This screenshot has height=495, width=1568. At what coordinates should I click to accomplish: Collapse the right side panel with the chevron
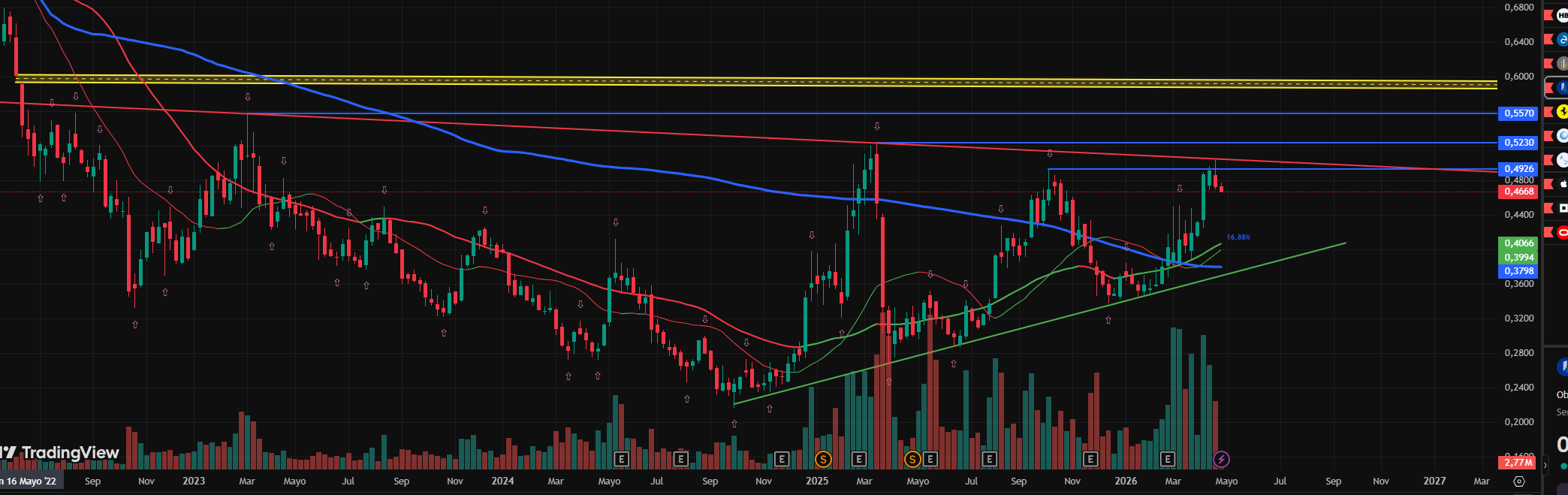tap(1545, 466)
